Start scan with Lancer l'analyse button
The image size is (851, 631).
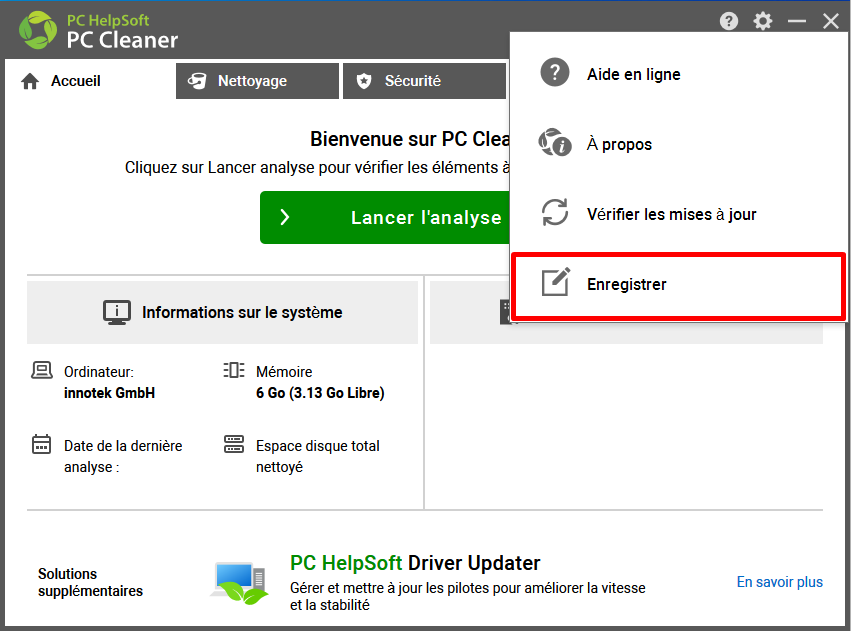[385, 218]
